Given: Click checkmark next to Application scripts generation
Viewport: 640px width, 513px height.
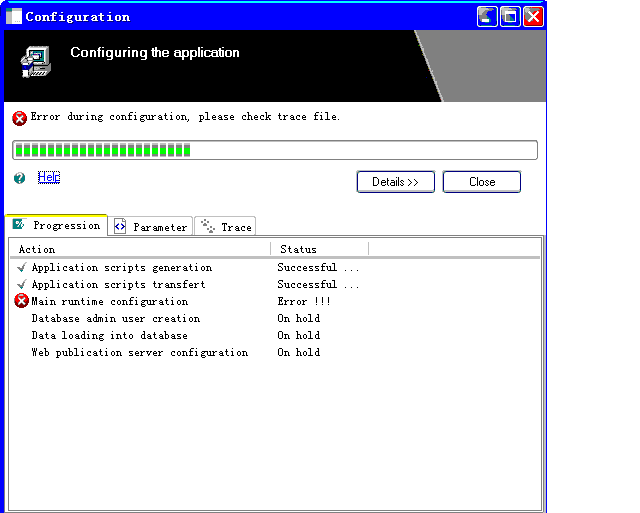Looking at the screenshot, I should [x=21, y=268].
